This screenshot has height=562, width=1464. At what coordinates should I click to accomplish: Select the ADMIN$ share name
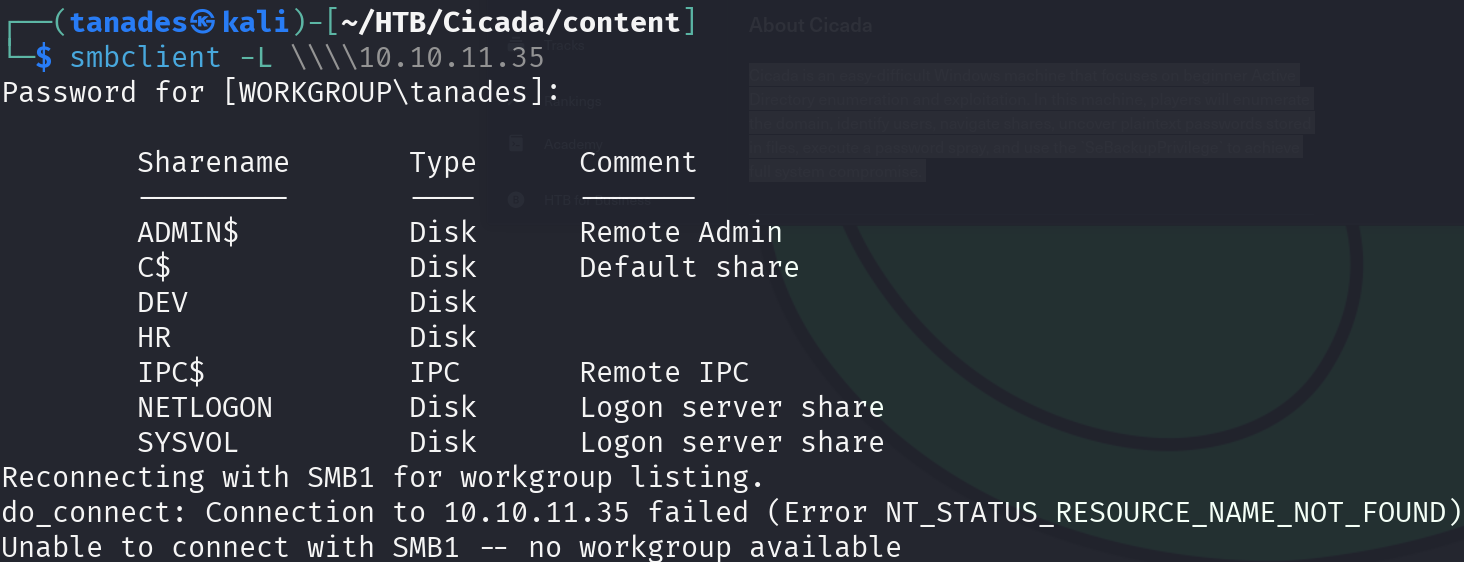tap(188, 232)
